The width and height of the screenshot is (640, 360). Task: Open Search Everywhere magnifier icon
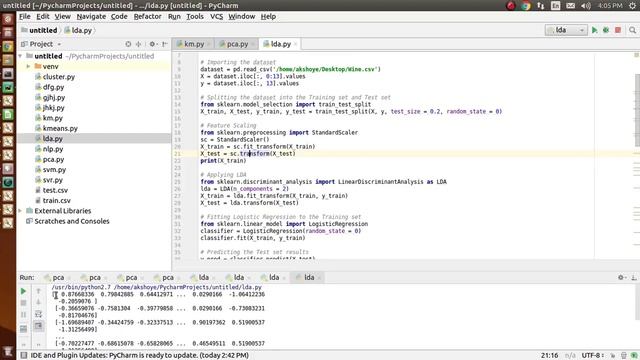point(632,30)
